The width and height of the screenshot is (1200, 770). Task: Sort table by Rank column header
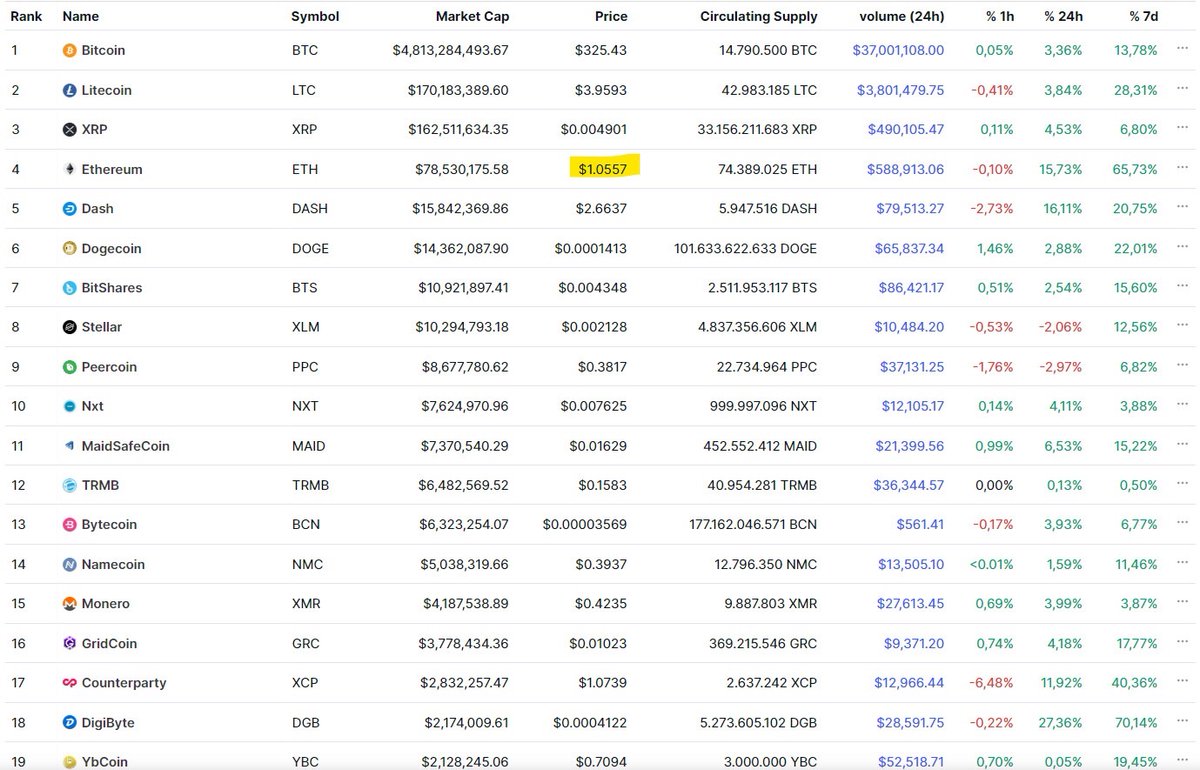[x=25, y=16]
